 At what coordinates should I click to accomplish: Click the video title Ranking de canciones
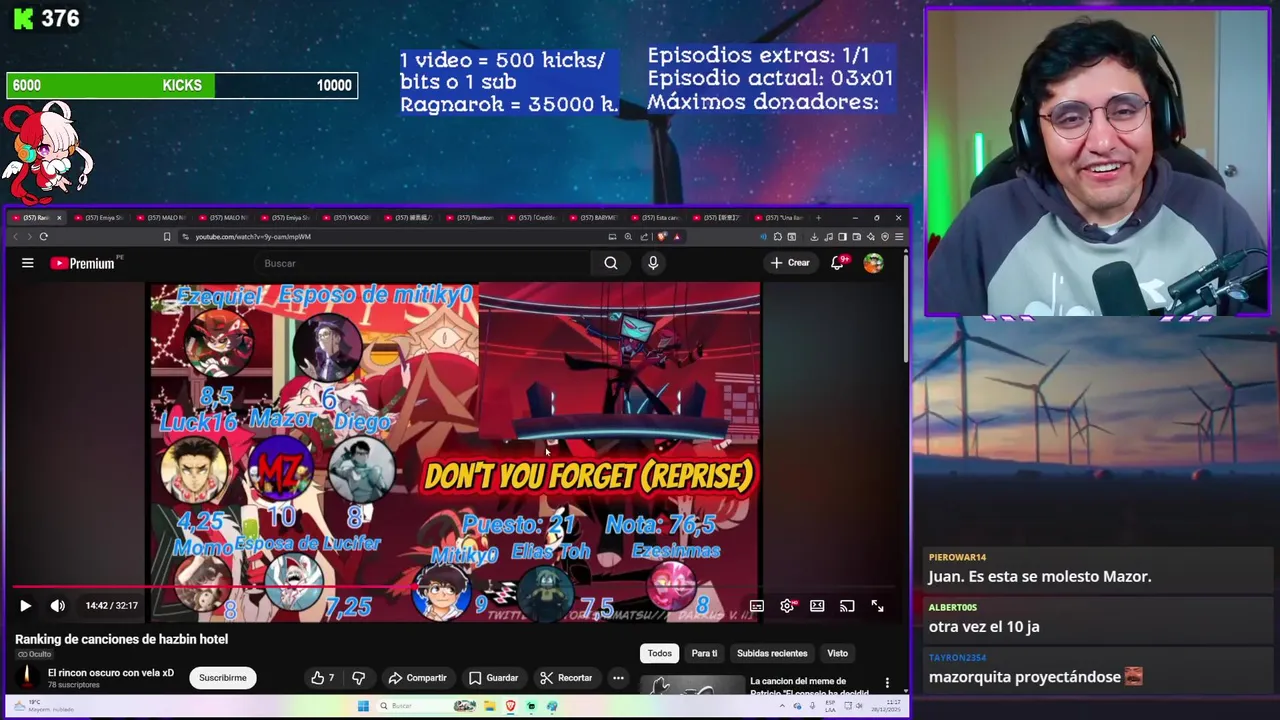(x=121, y=639)
